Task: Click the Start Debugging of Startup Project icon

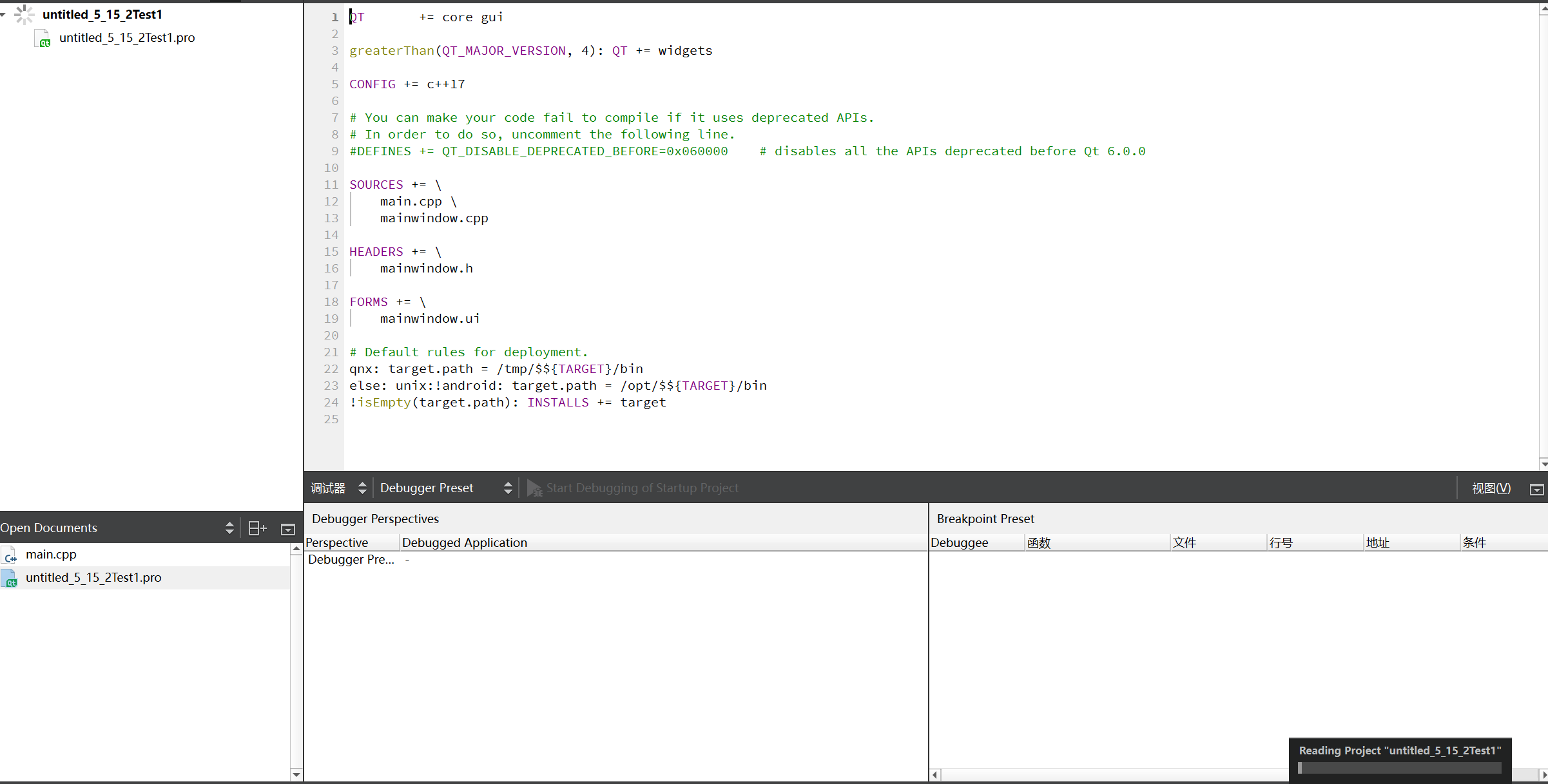Action: click(534, 488)
